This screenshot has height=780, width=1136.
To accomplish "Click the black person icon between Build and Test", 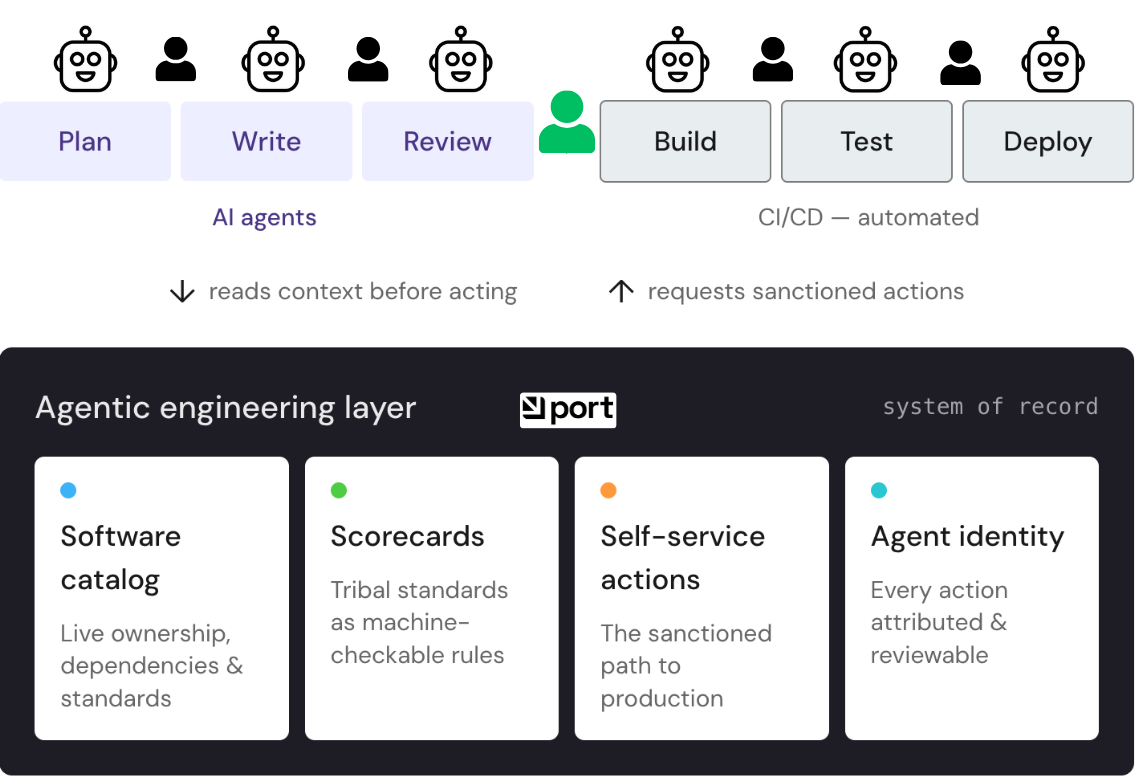I will tap(773, 59).
